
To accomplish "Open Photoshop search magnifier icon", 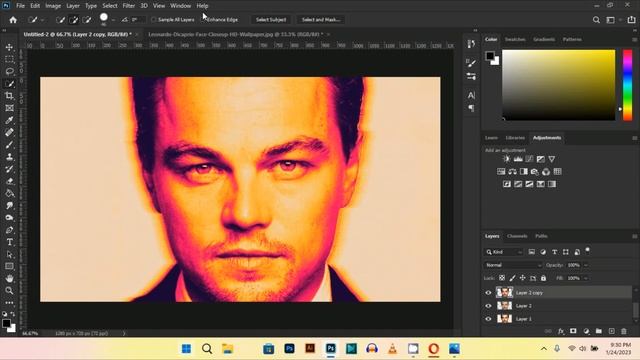I will 596,20.
